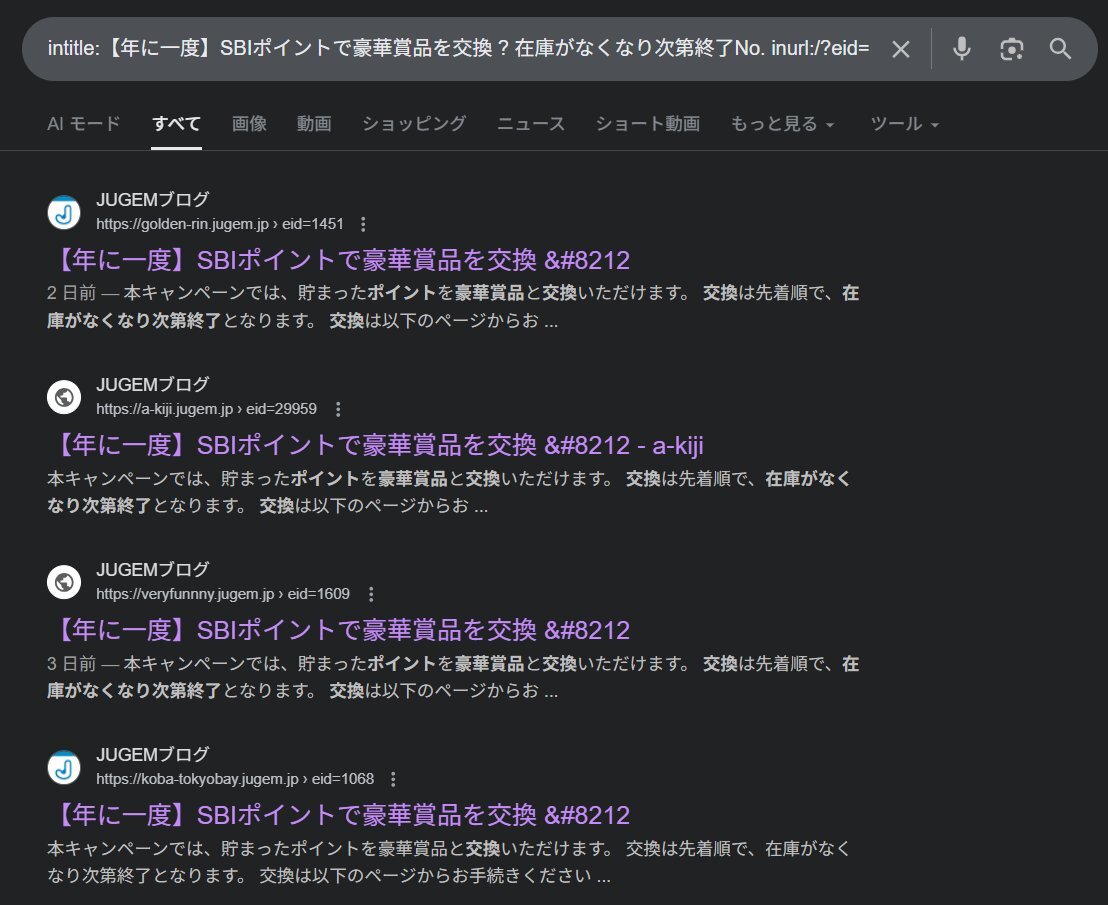Click the veryfunnny result's globe favicon
Image resolution: width=1108 pixels, height=905 pixels.
click(x=64, y=581)
